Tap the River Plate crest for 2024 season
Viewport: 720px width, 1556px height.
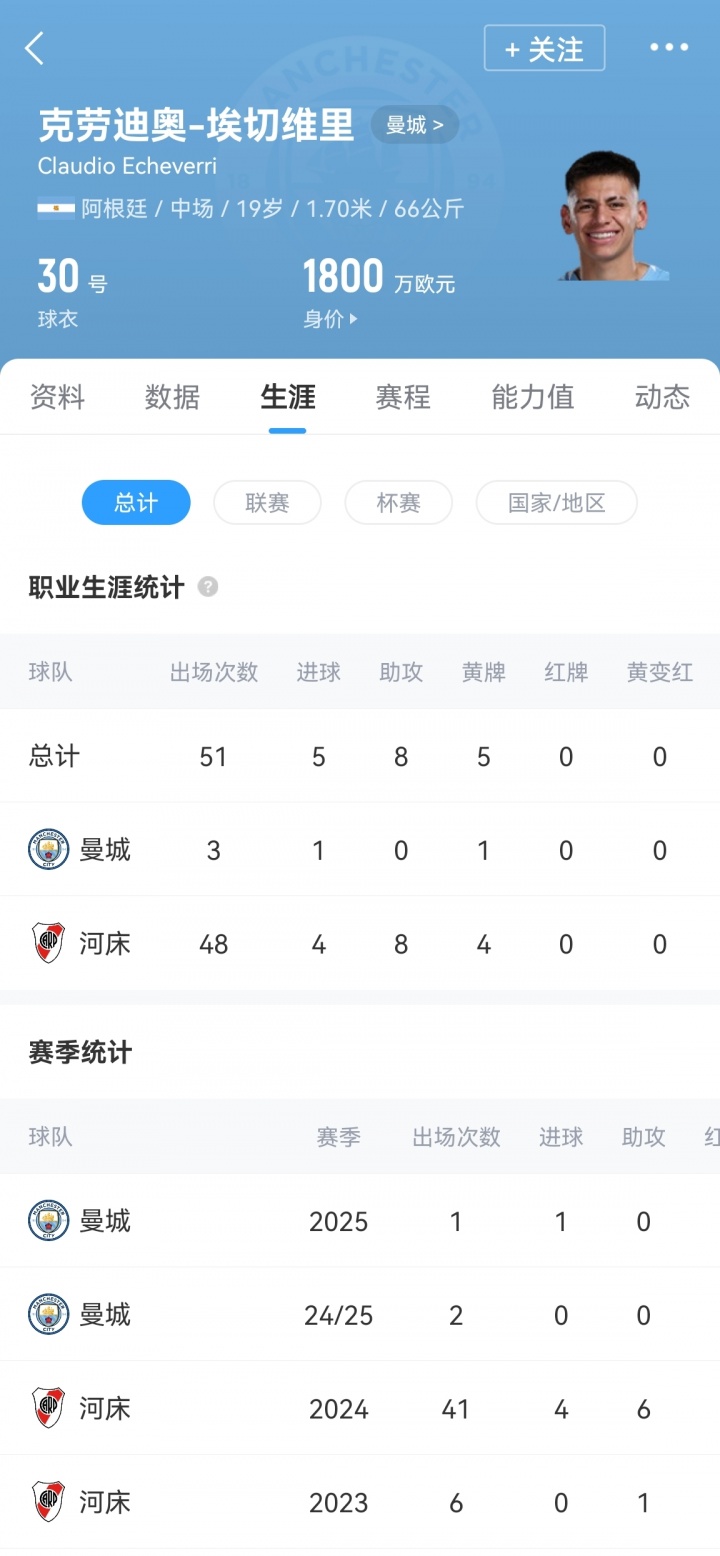click(49, 1408)
